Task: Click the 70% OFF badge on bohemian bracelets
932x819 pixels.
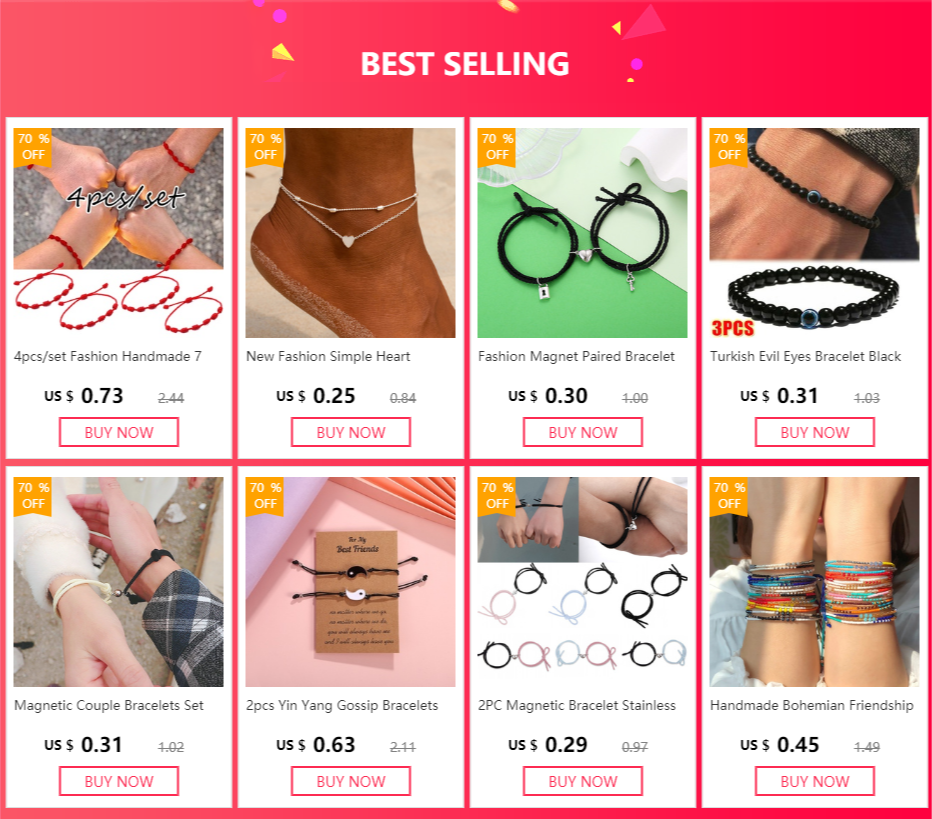Action: 729,496
